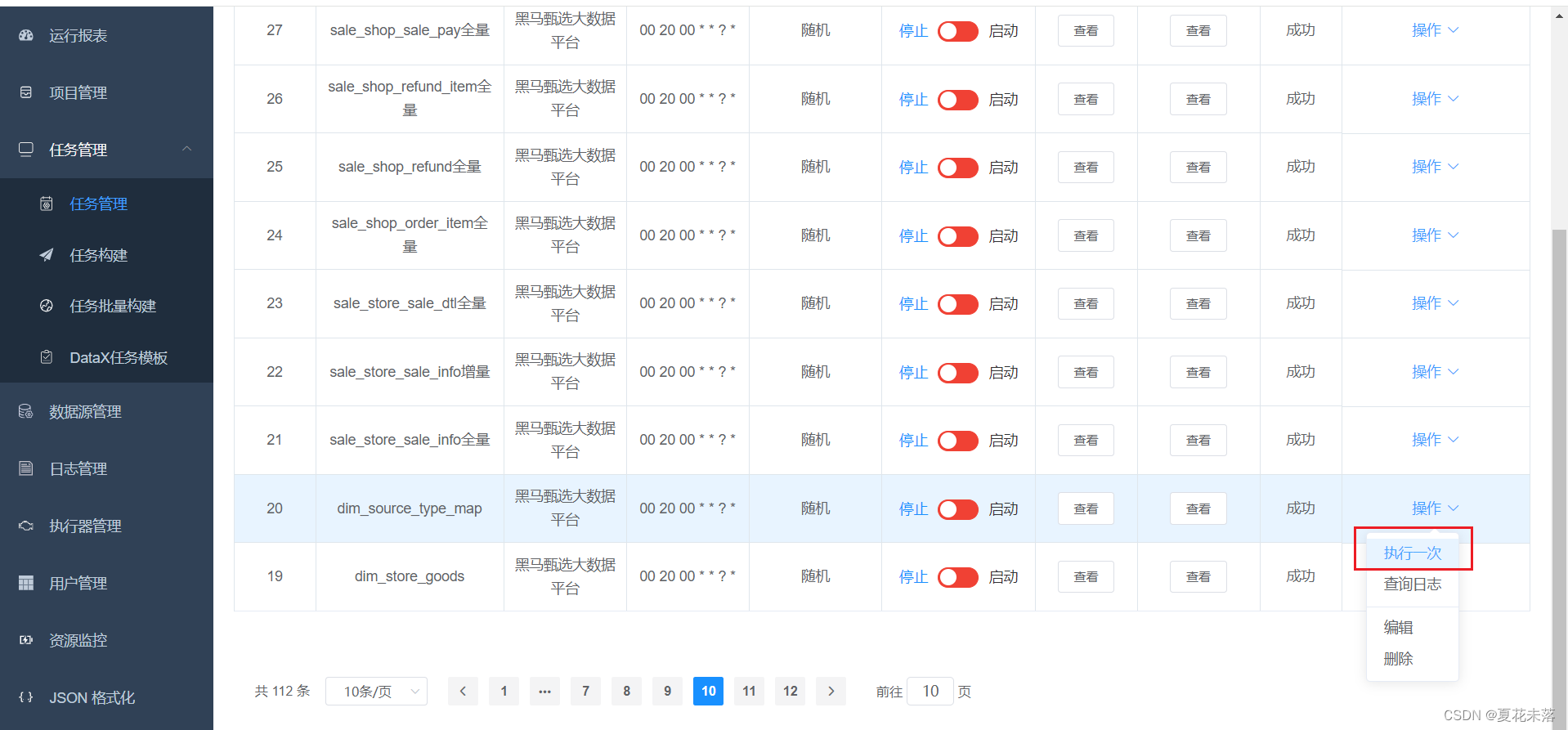This screenshot has height=730, width=1568.
Task: Toggle the switch for sale_store_sale_dtl全量
Action: (x=958, y=304)
